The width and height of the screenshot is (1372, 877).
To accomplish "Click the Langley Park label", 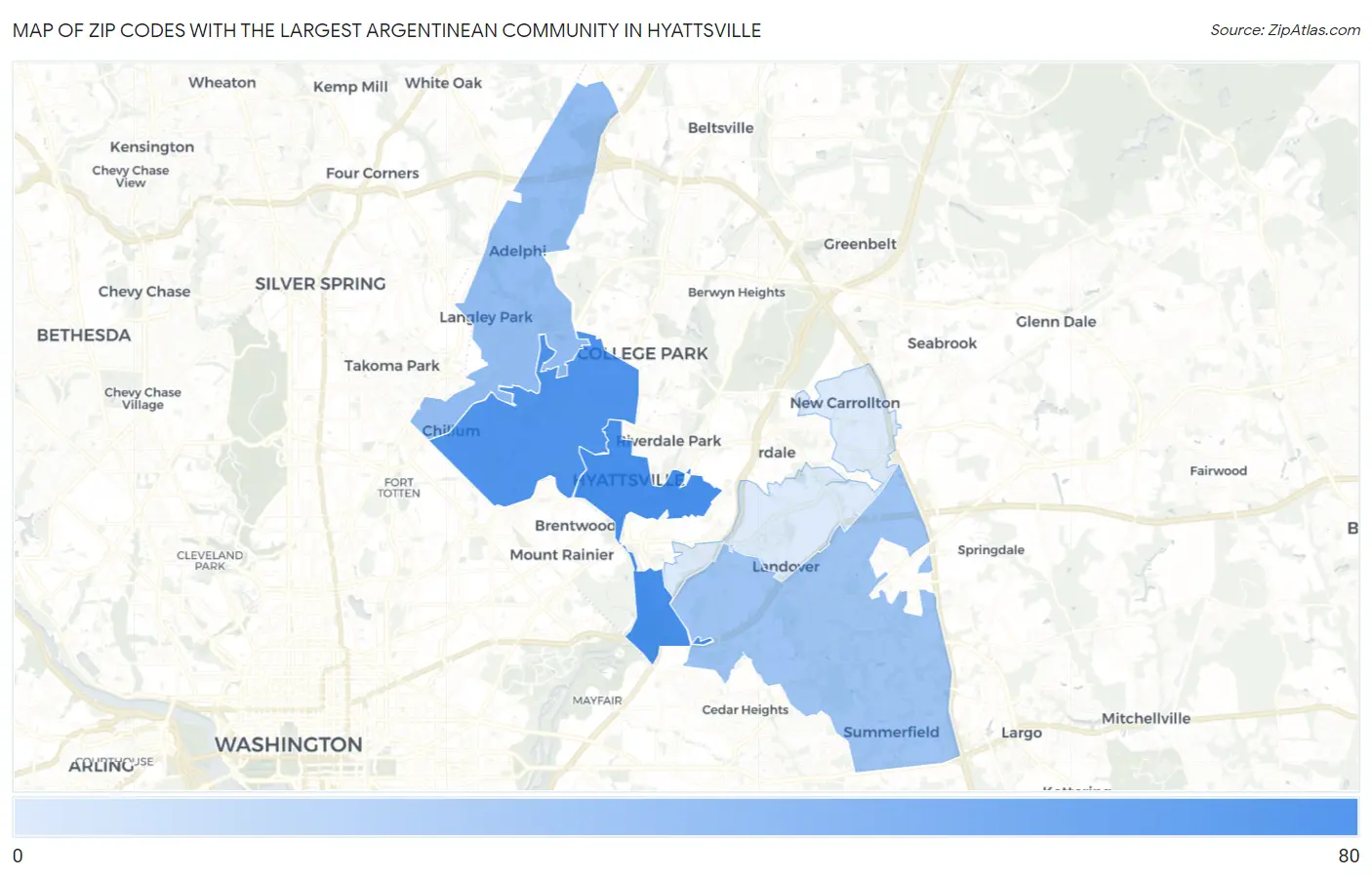I will point(486,317).
